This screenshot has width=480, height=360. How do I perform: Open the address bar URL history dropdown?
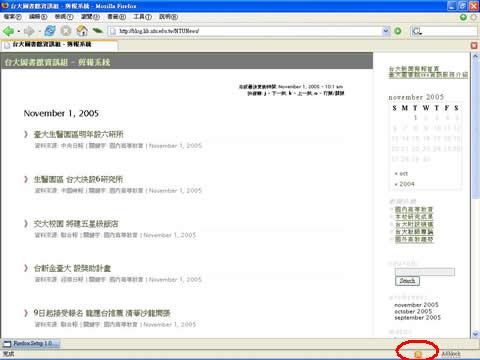pyautogui.click(x=386, y=31)
